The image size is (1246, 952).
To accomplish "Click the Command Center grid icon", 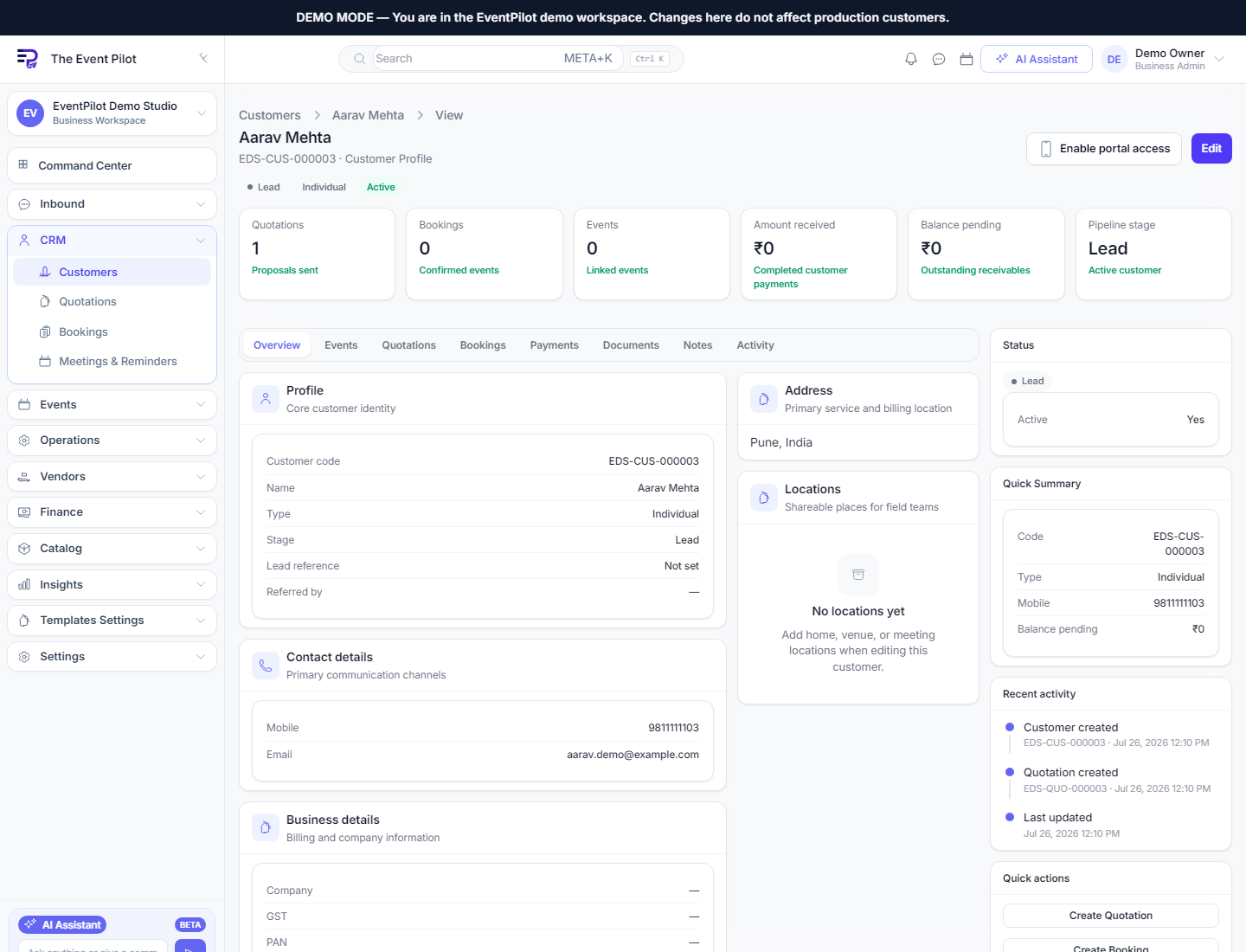I will click(23, 164).
